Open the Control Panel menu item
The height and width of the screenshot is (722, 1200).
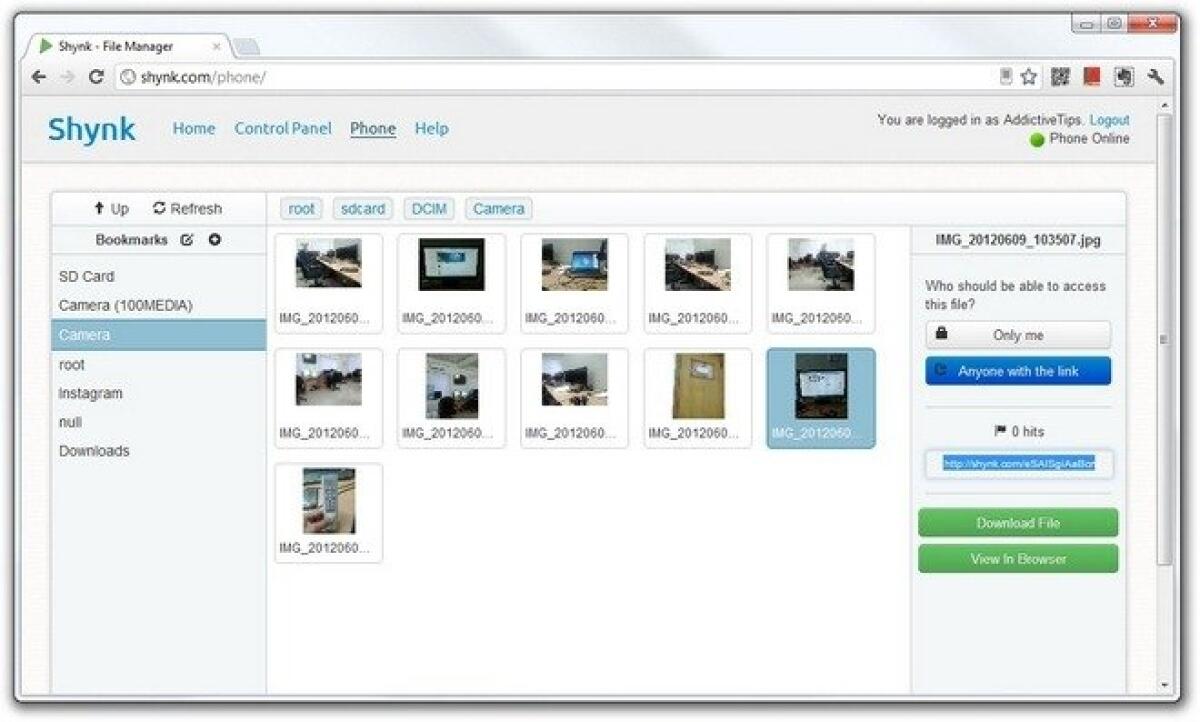[x=282, y=128]
